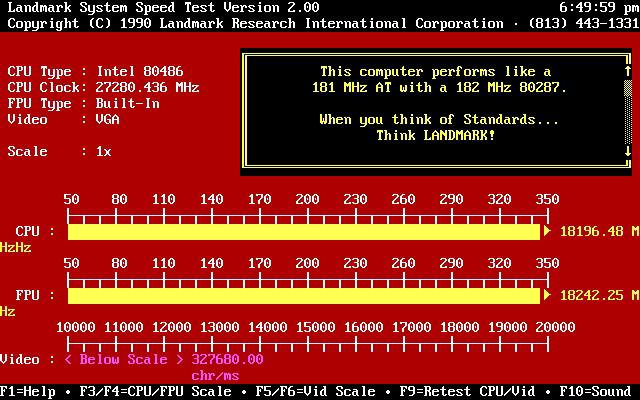Click the 260 mark on the FPU scale
The height and width of the screenshot is (400, 640).
[403, 263]
